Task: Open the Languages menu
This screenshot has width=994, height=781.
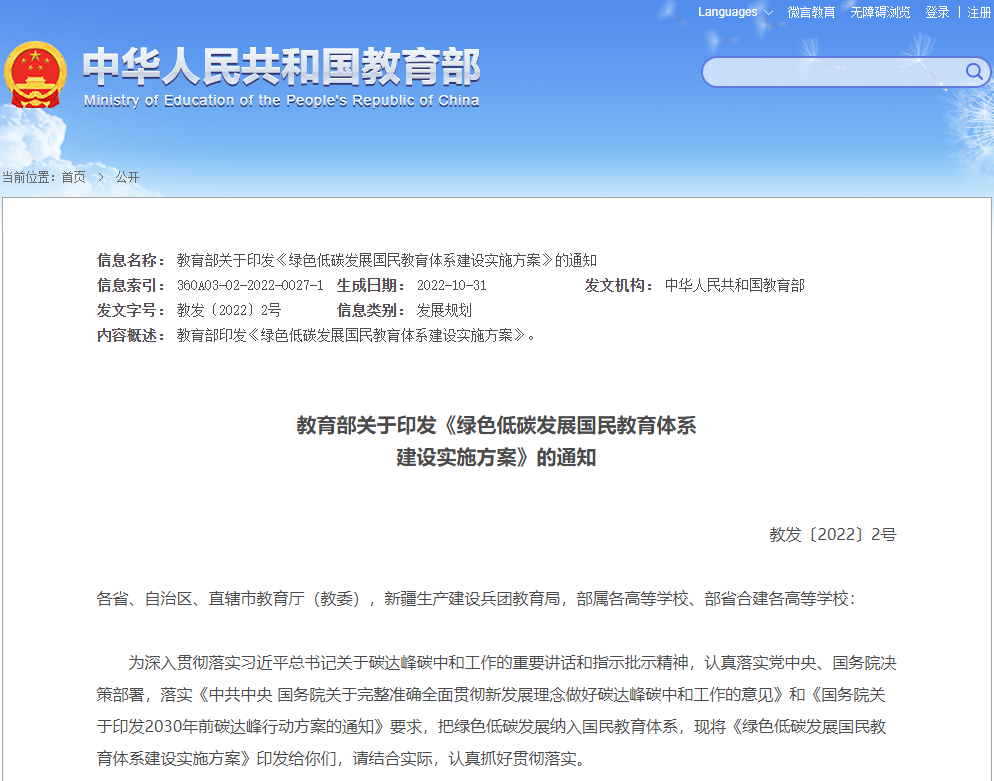Action: coord(728,12)
